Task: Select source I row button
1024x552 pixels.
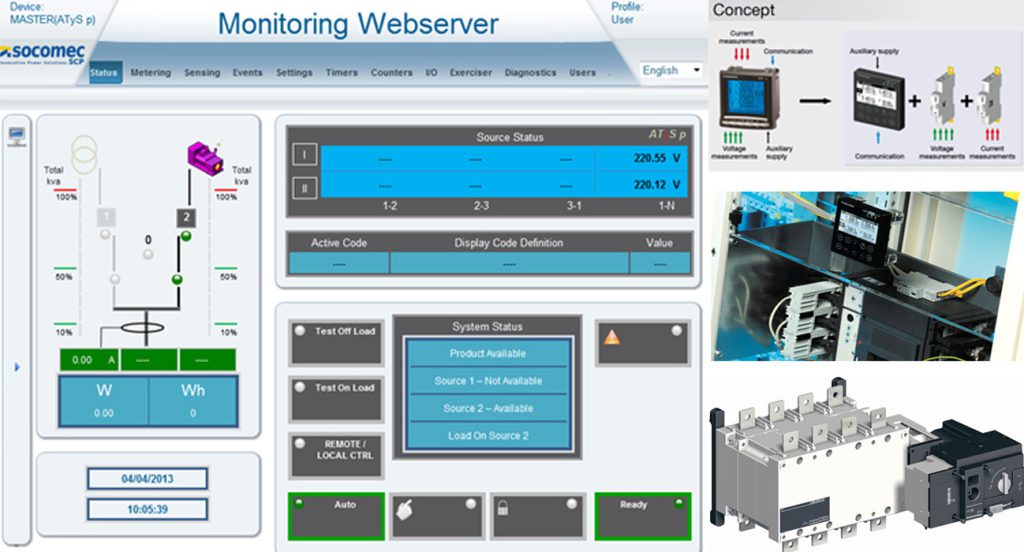Action: (x=304, y=155)
